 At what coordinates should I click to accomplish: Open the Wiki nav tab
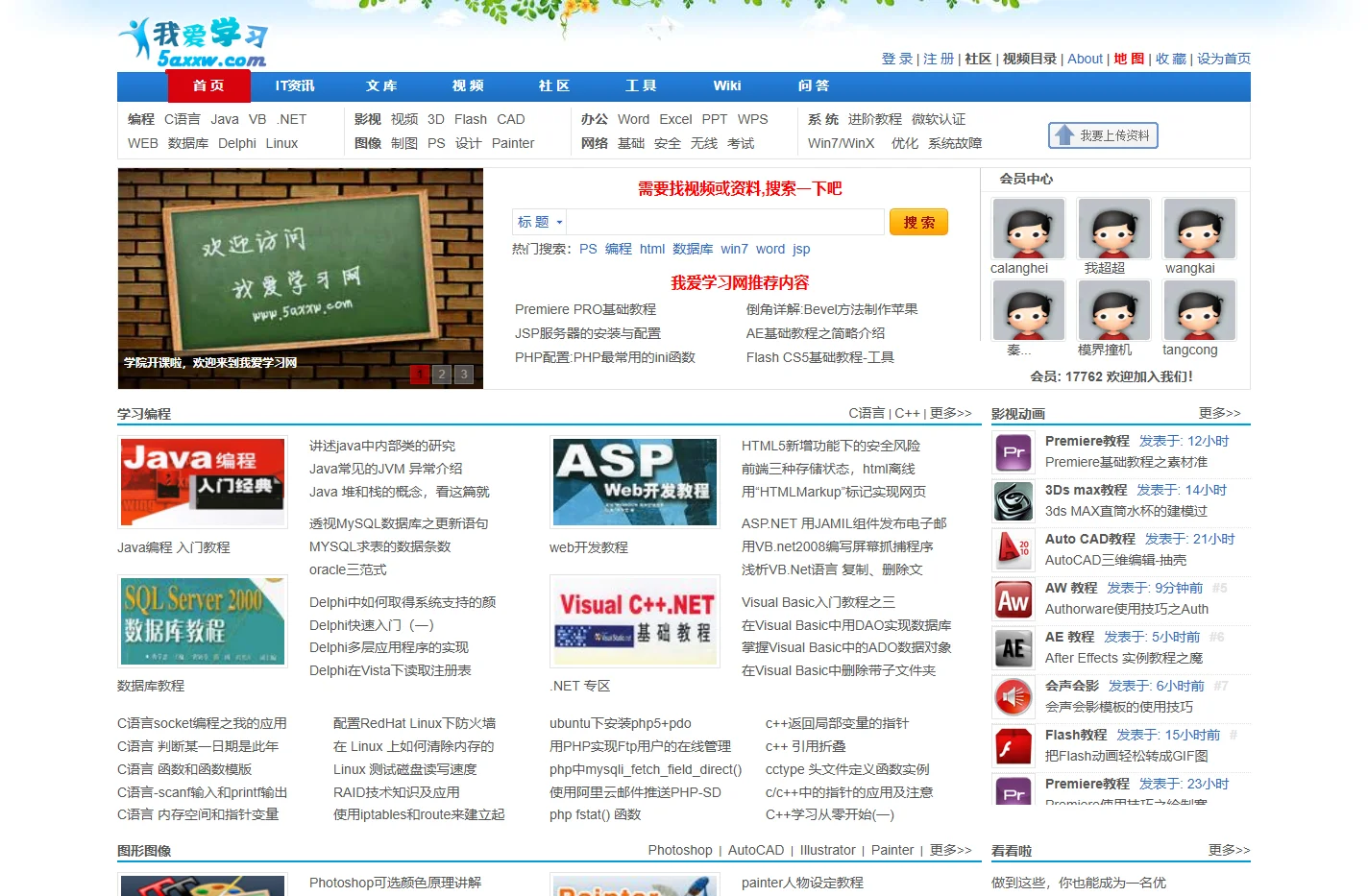click(x=727, y=85)
